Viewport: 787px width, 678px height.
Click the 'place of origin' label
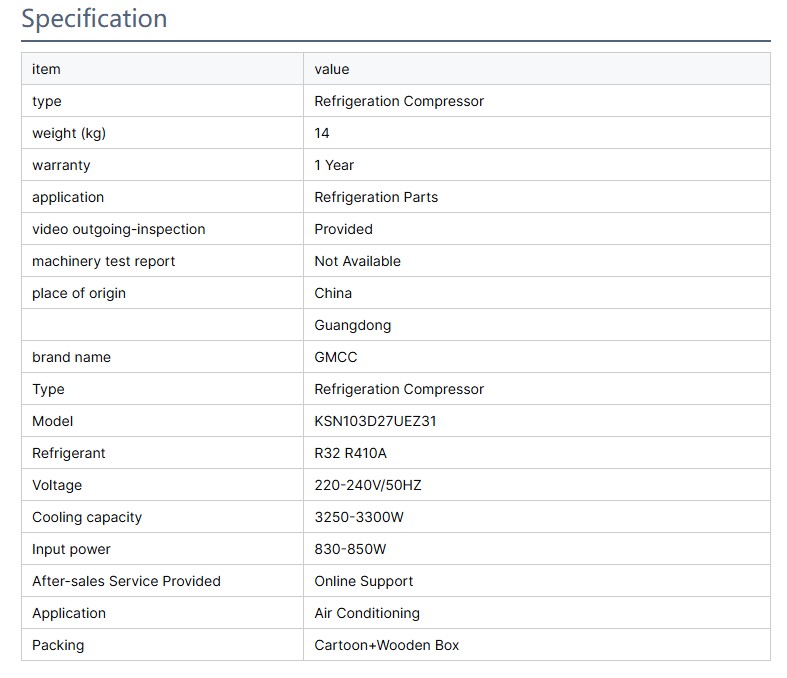[x=79, y=293]
